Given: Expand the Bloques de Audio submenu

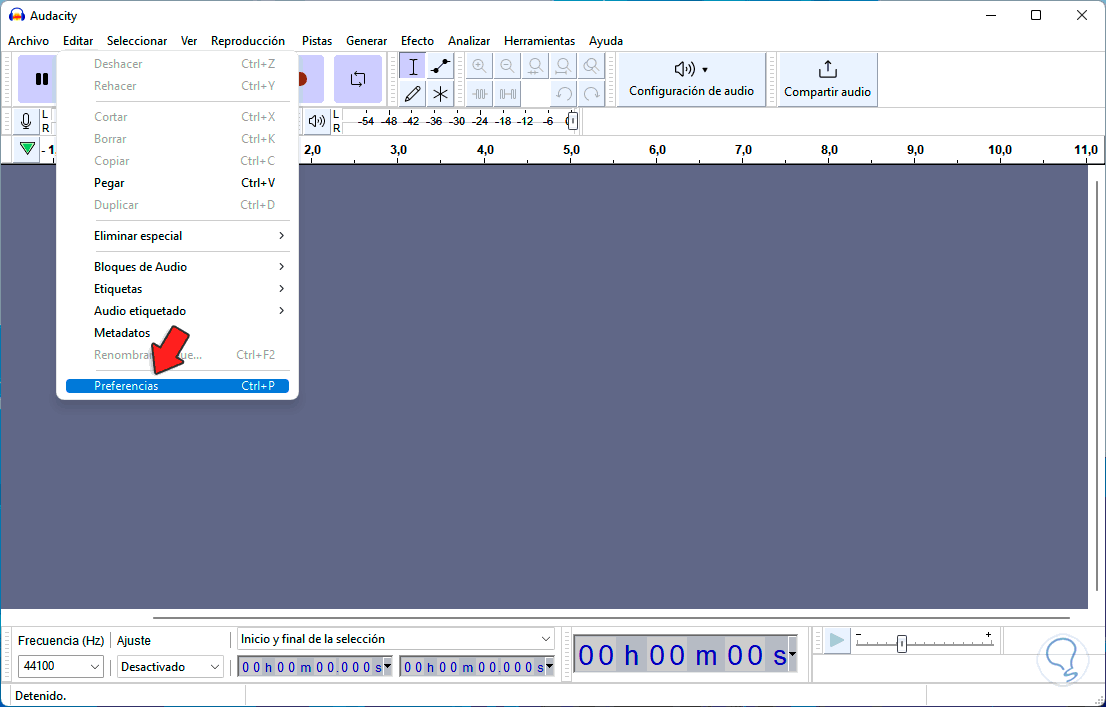Looking at the screenshot, I should pyautogui.click(x=177, y=267).
